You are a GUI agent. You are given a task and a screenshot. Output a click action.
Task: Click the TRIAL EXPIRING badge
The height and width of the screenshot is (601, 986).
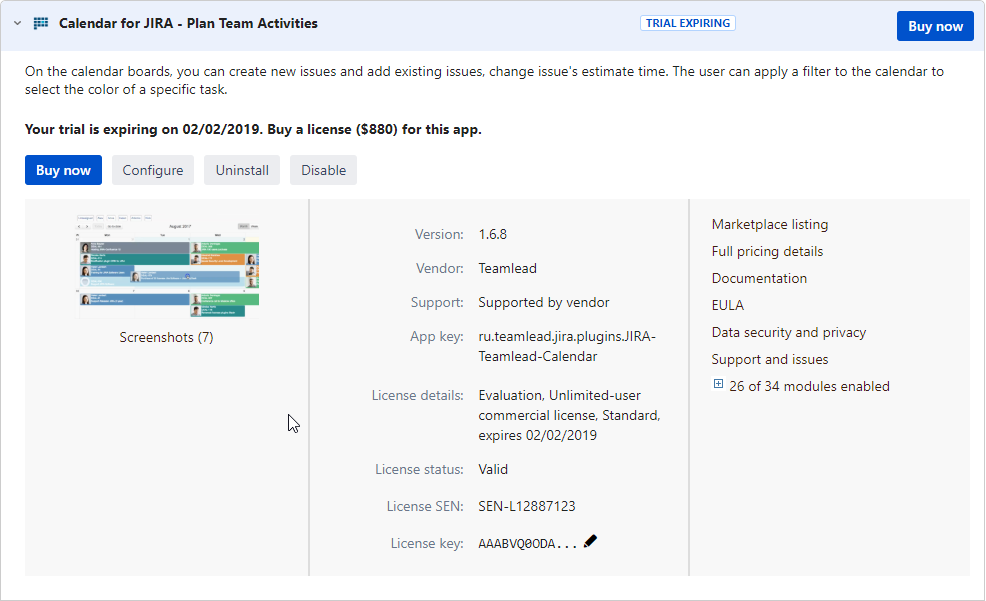688,23
